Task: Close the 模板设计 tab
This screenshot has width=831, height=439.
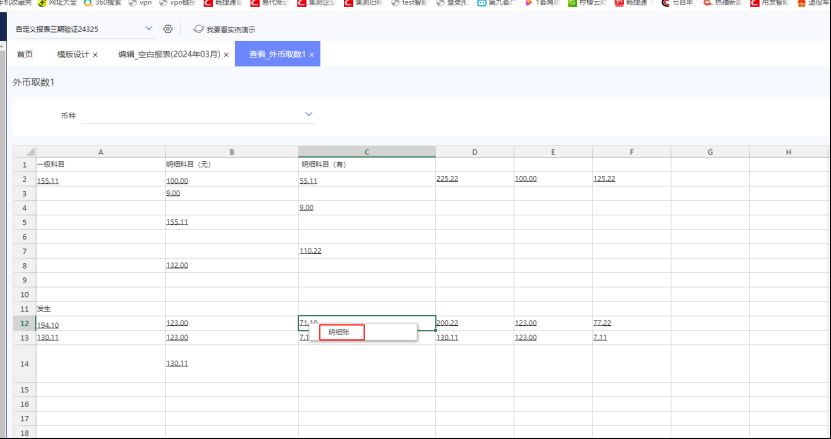Action: (x=95, y=54)
